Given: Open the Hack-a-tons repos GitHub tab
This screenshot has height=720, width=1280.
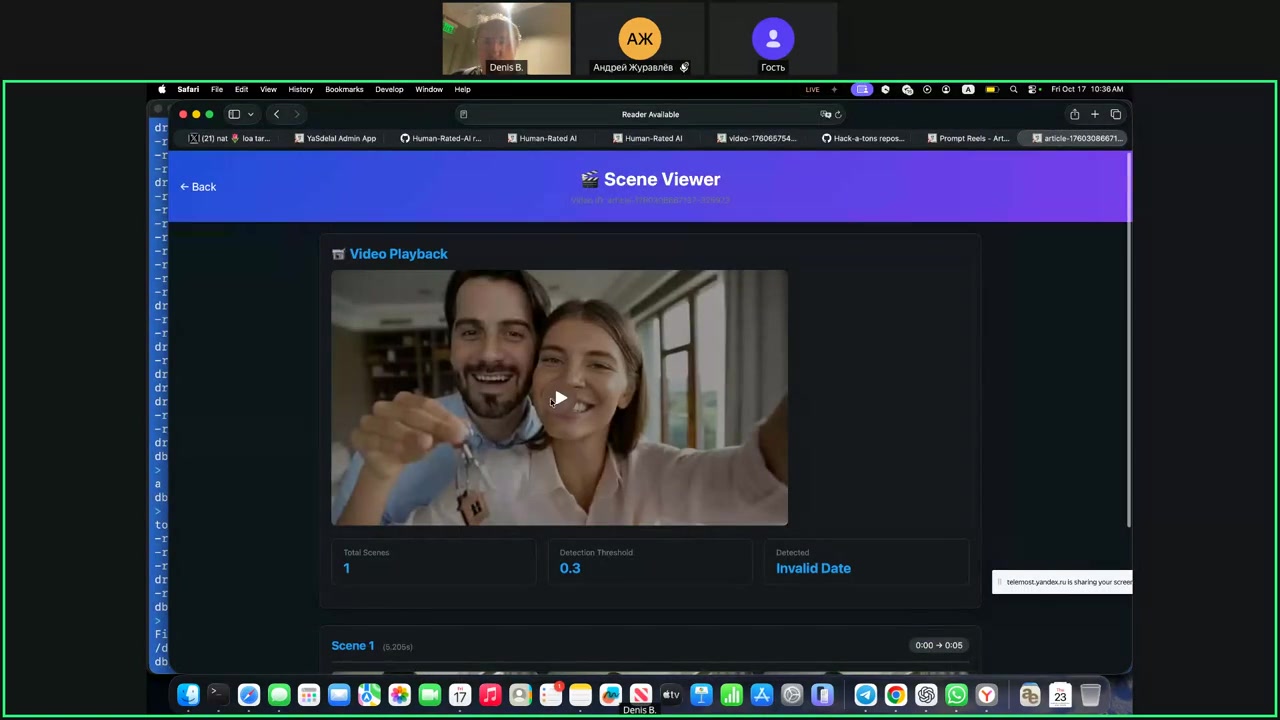Looking at the screenshot, I should tap(863, 138).
